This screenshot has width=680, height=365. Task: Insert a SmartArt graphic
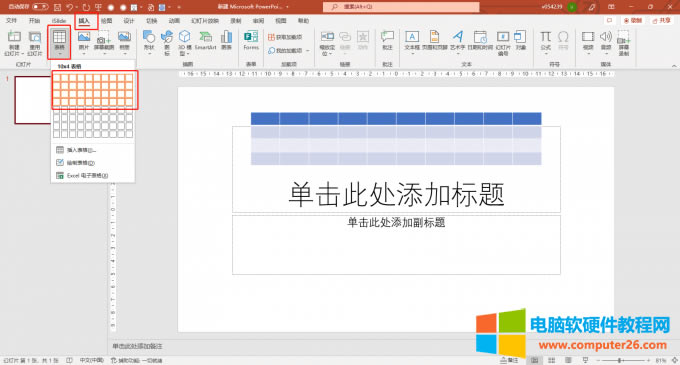coord(206,40)
